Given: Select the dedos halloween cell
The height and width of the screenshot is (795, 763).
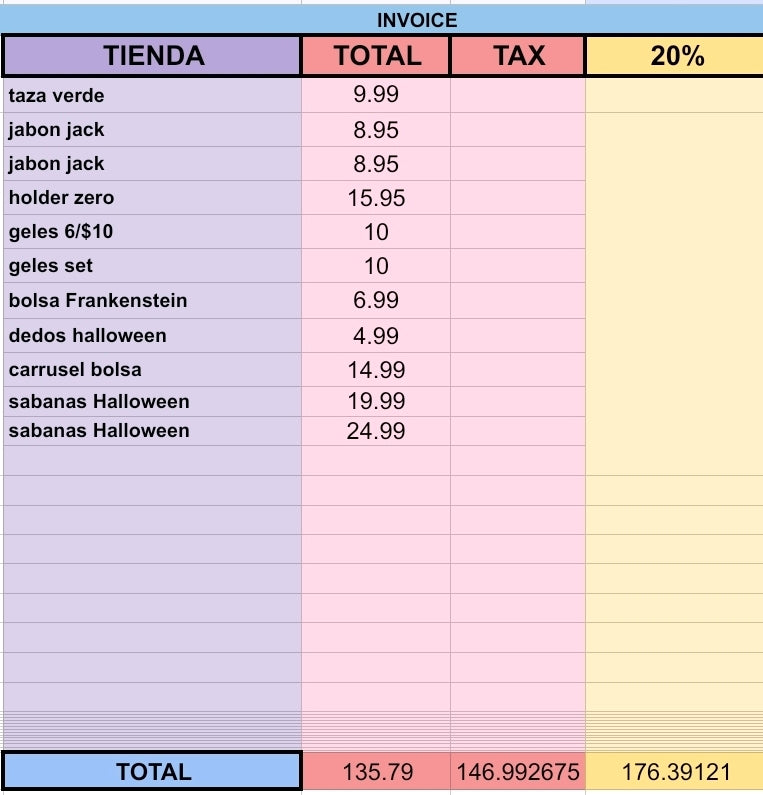Looking at the screenshot, I should 152,336.
